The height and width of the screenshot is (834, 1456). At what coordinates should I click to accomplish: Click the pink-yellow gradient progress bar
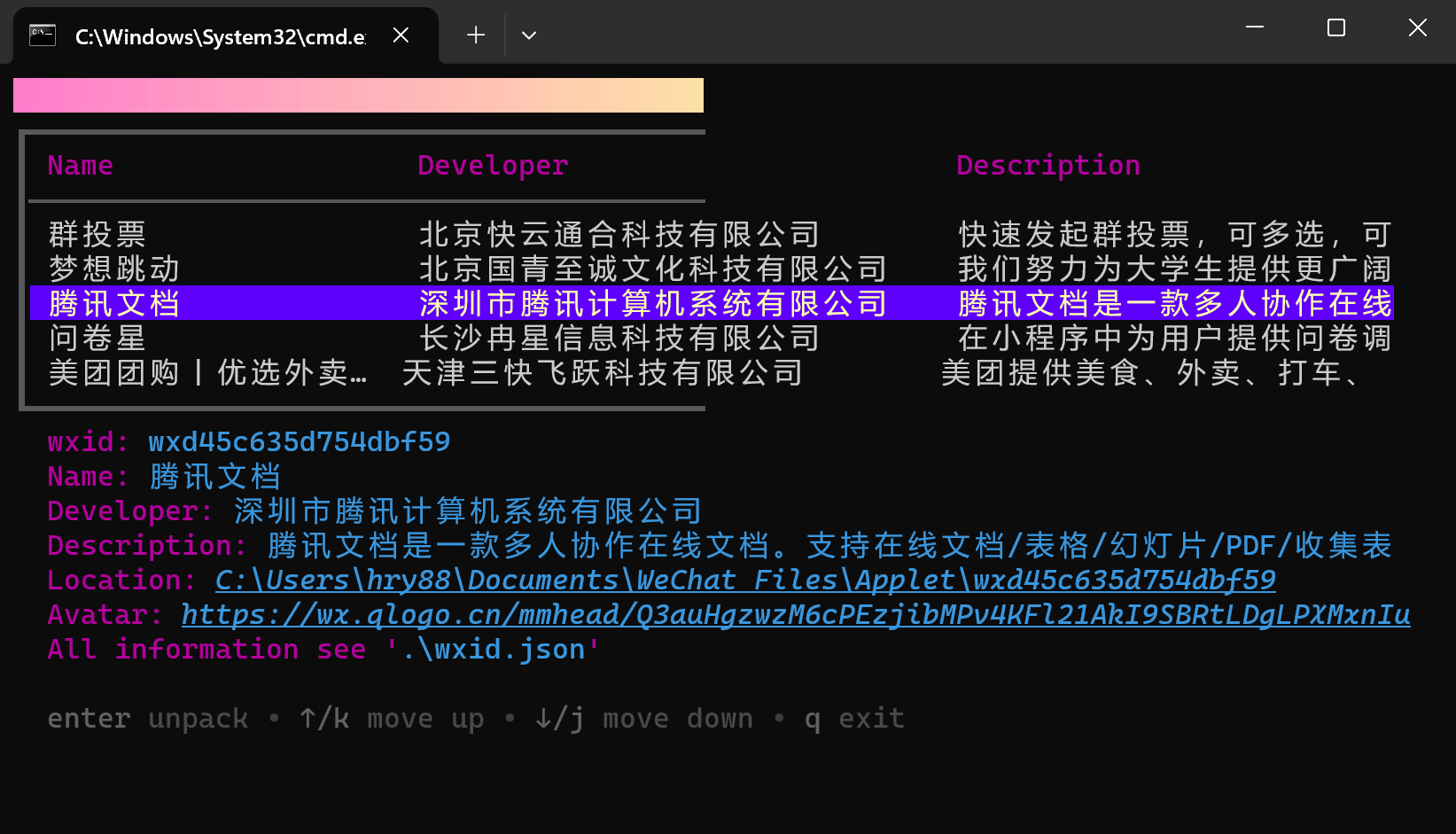point(358,95)
